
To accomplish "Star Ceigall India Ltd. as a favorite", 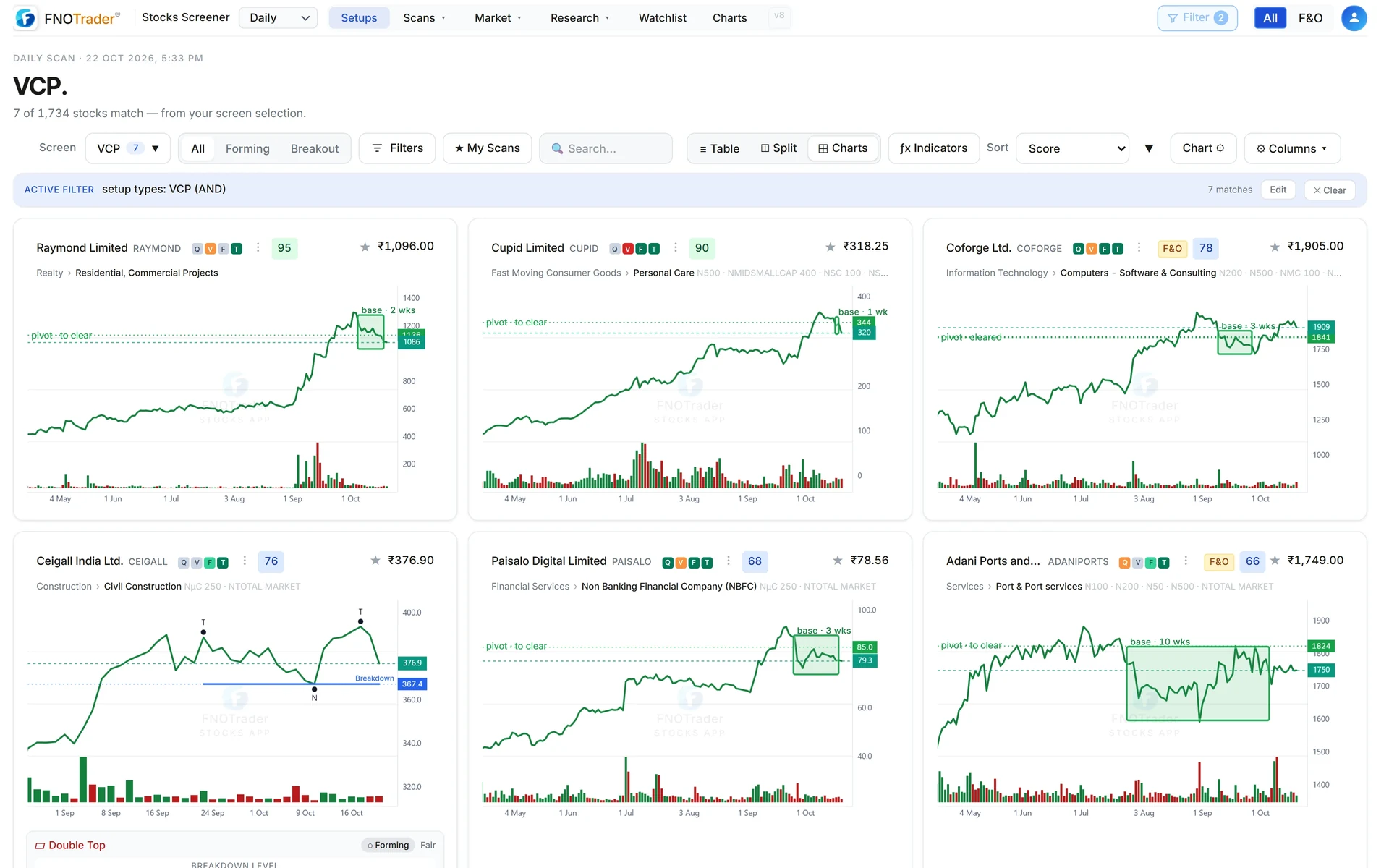I will (x=375, y=561).
